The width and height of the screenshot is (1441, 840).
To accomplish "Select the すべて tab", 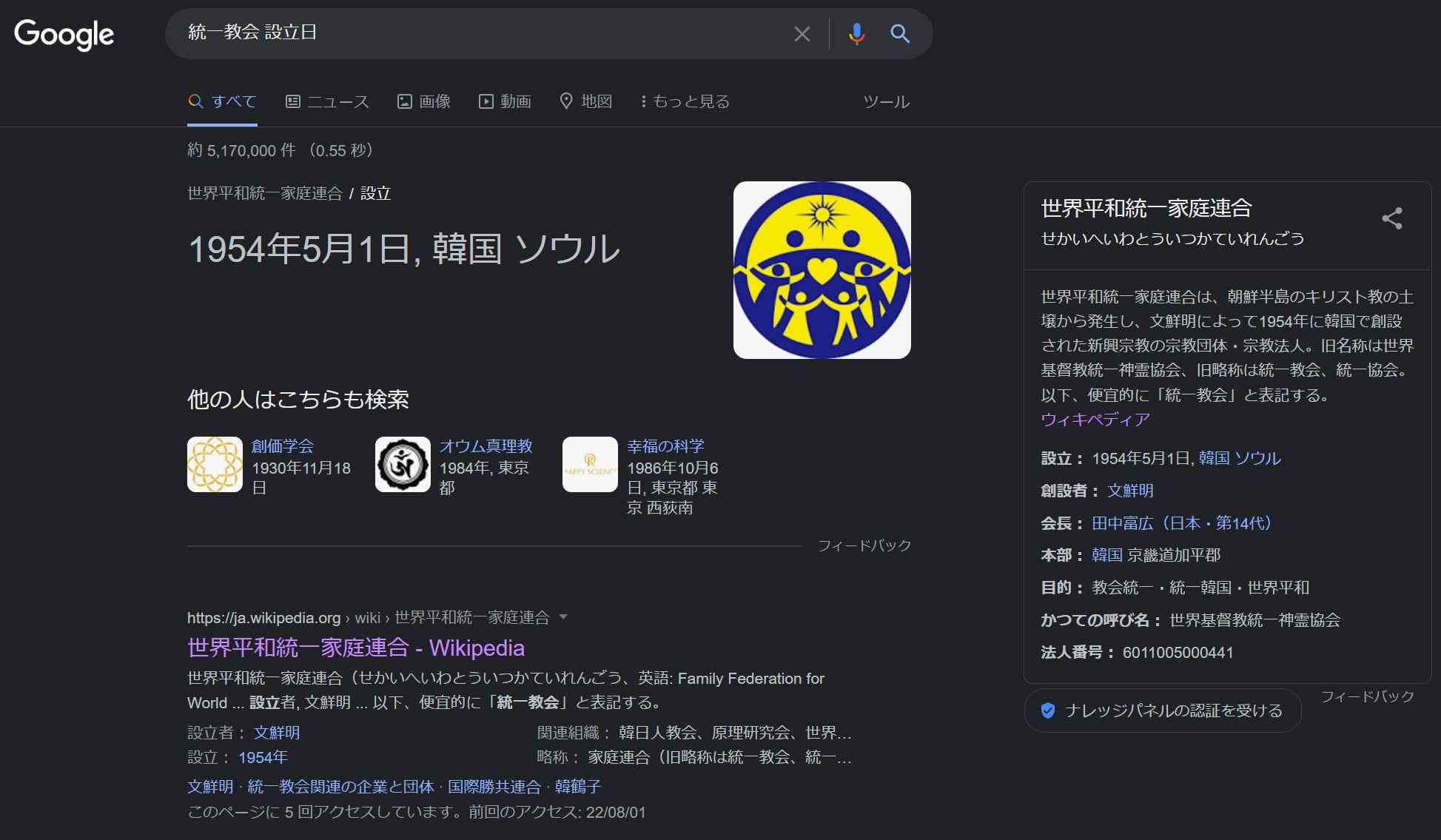I will click(222, 101).
